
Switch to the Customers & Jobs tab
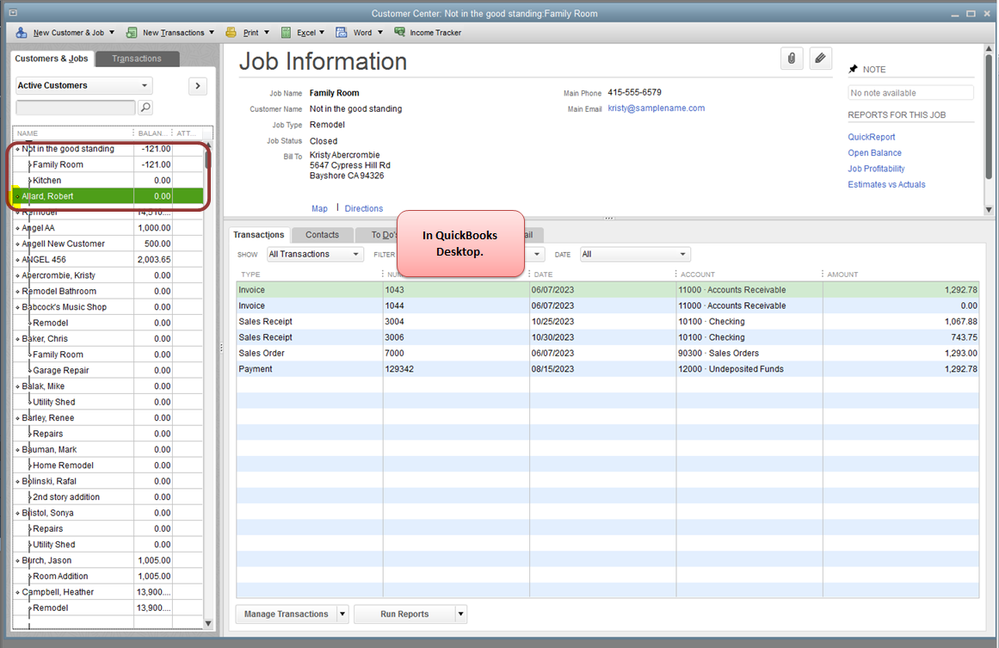tap(52, 59)
